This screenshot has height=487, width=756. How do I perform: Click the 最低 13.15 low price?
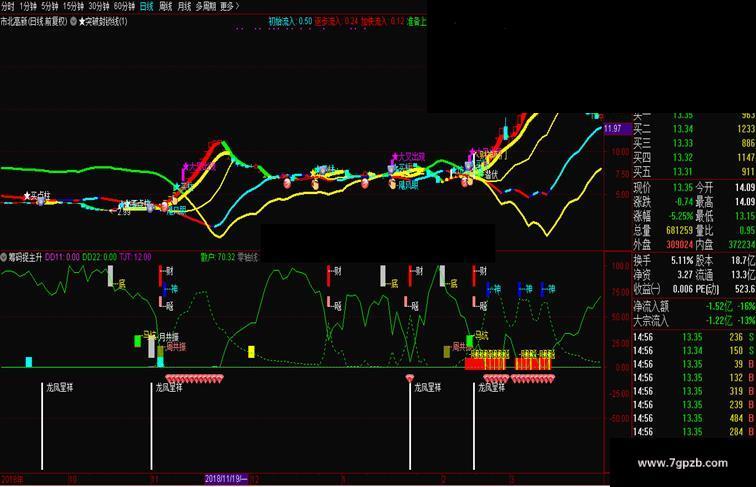coord(745,216)
